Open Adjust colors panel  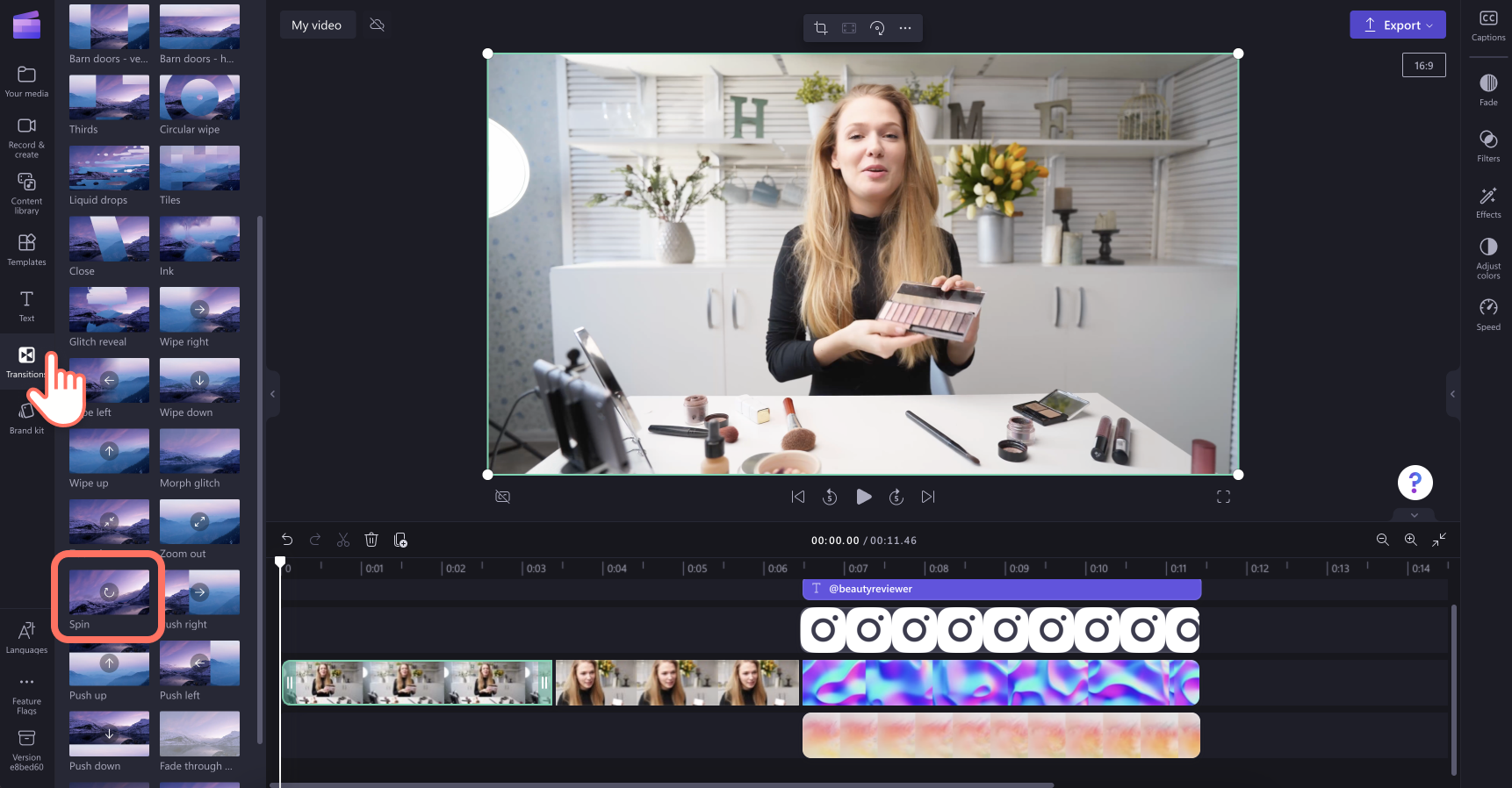tap(1488, 258)
